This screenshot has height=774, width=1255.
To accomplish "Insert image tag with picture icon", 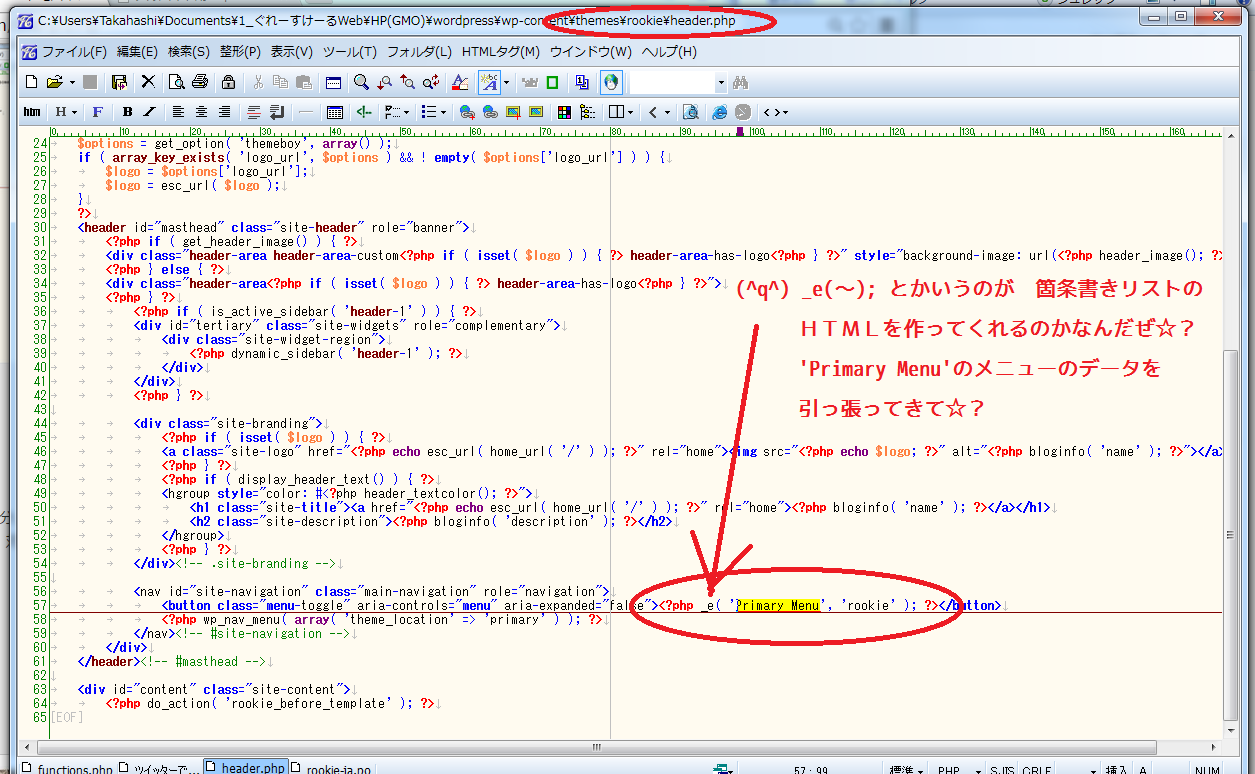I will [x=513, y=112].
